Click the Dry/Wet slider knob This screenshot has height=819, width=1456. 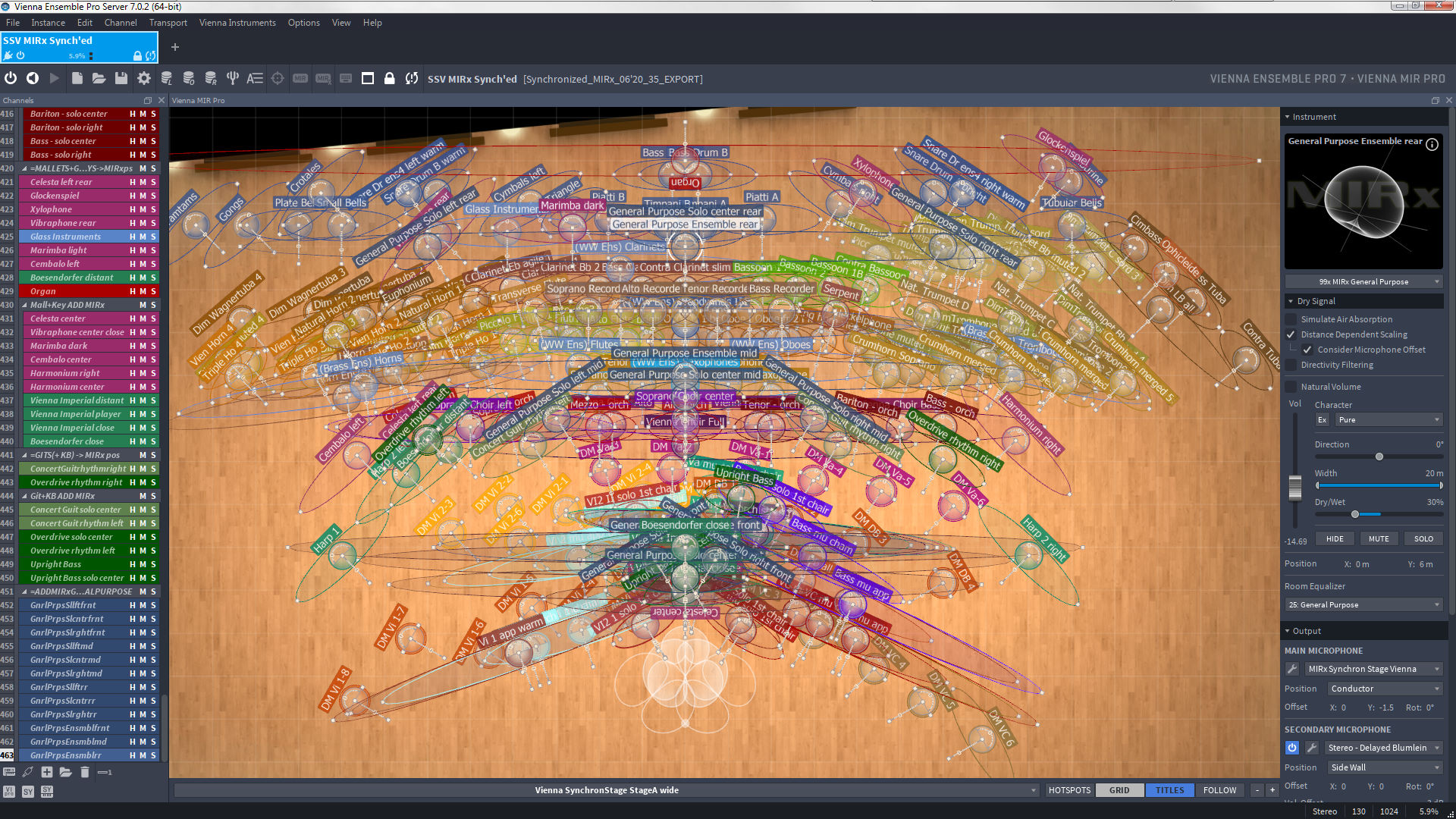pos(1355,514)
